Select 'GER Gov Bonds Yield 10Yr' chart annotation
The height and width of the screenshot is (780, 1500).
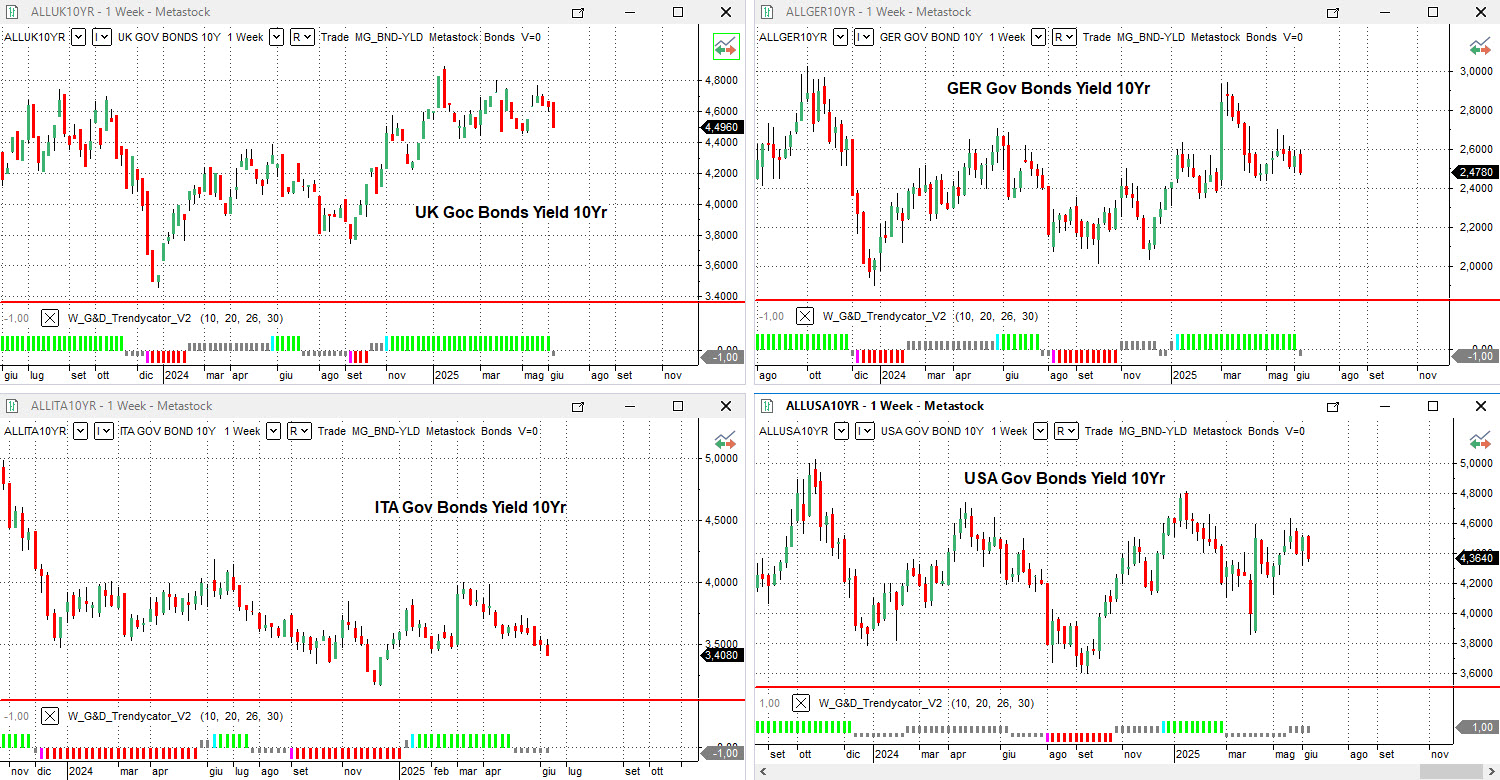pos(1048,88)
